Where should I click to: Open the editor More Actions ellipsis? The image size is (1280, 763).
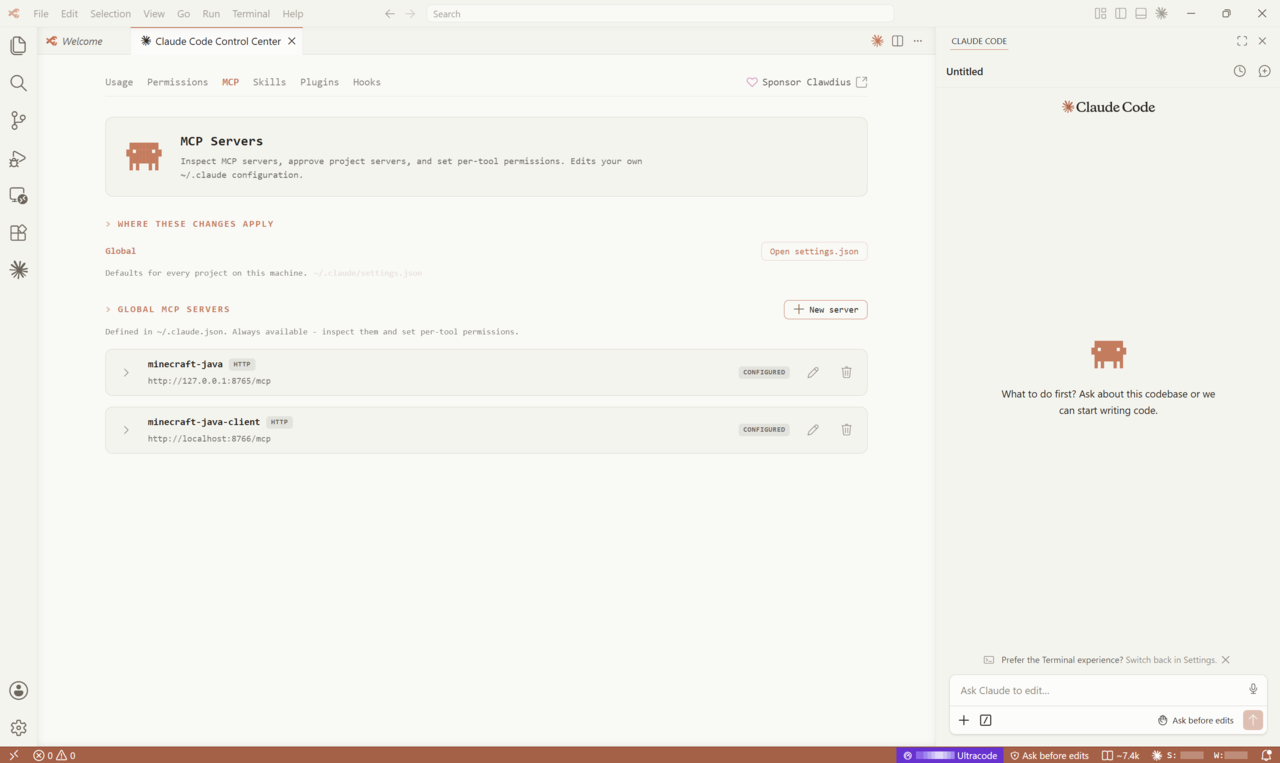pyautogui.click(x=917, y=41)
